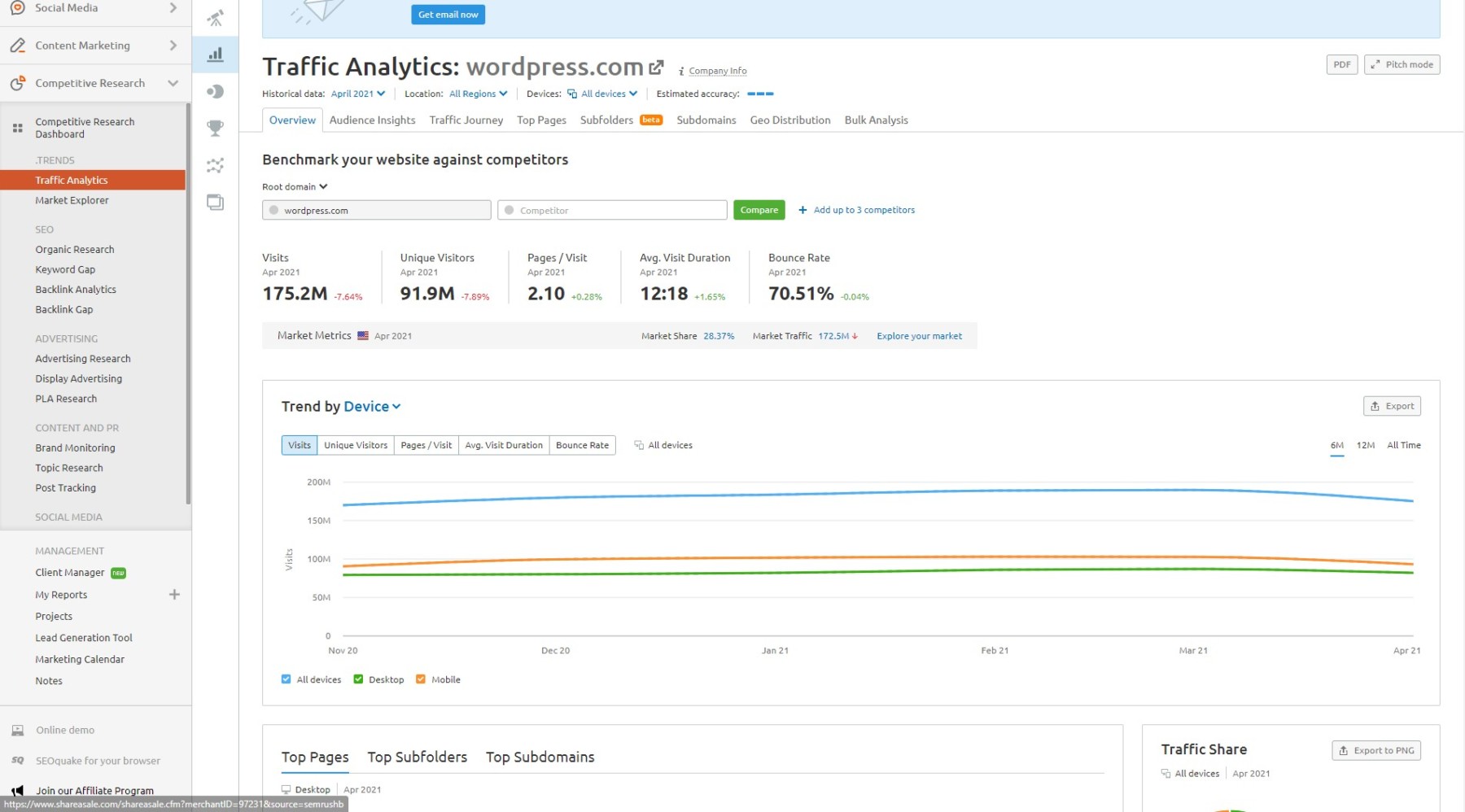Image resolution: width=1465 pixels, height=812 pixels.
Task: Open the Geo Distribution tab
Action: (790, 120)
